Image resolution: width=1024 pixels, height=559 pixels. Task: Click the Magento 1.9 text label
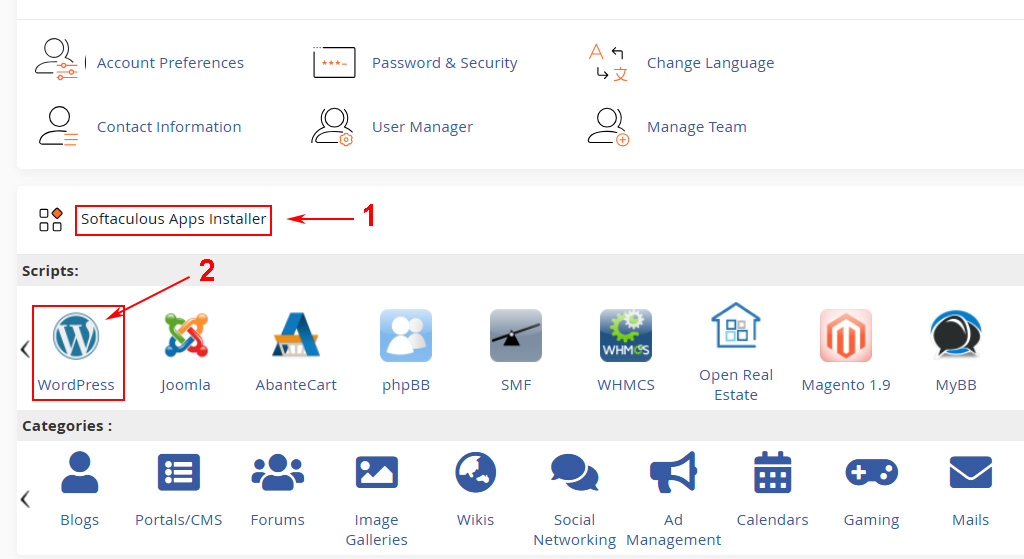pyautogui.click(x=846, y=385)
